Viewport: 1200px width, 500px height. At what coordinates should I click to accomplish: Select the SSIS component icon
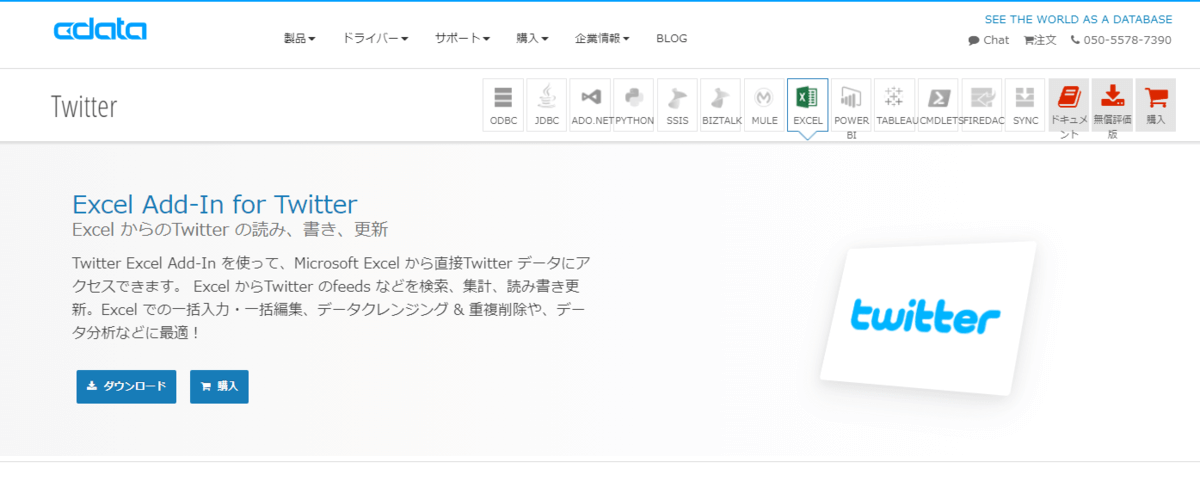click(x=677, y=105)
